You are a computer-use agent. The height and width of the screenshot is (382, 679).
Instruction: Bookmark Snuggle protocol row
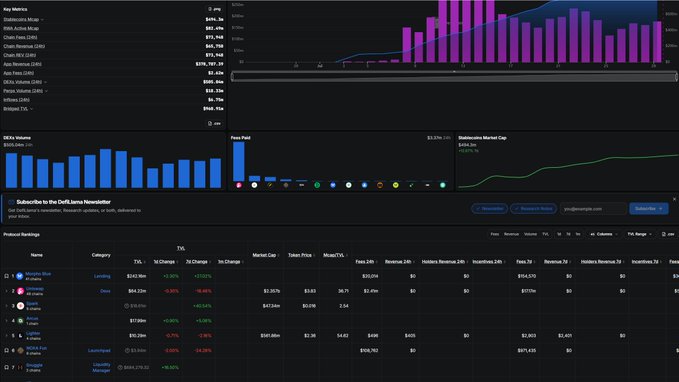6,367
